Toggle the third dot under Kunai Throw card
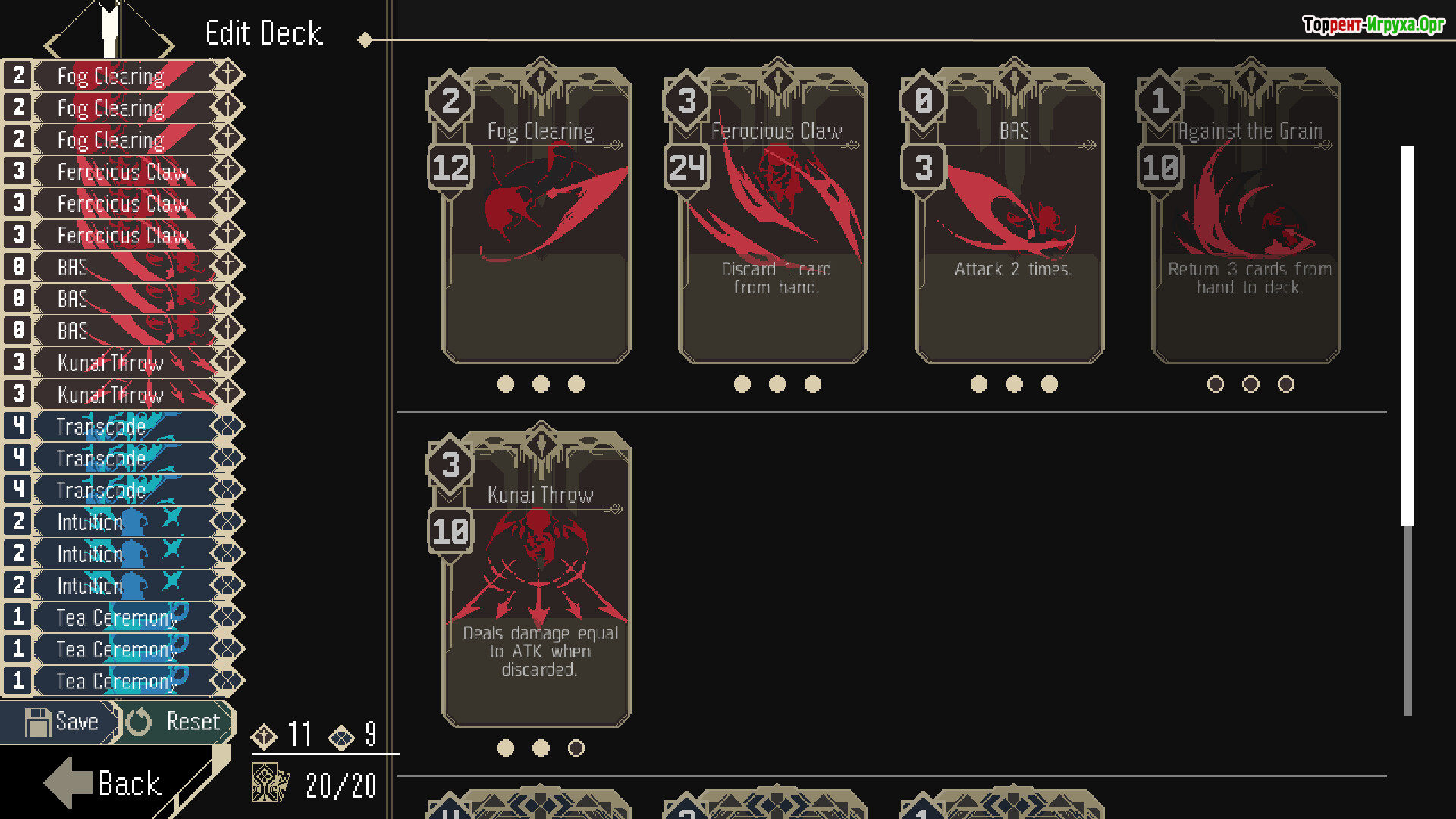 pos(576,748)
